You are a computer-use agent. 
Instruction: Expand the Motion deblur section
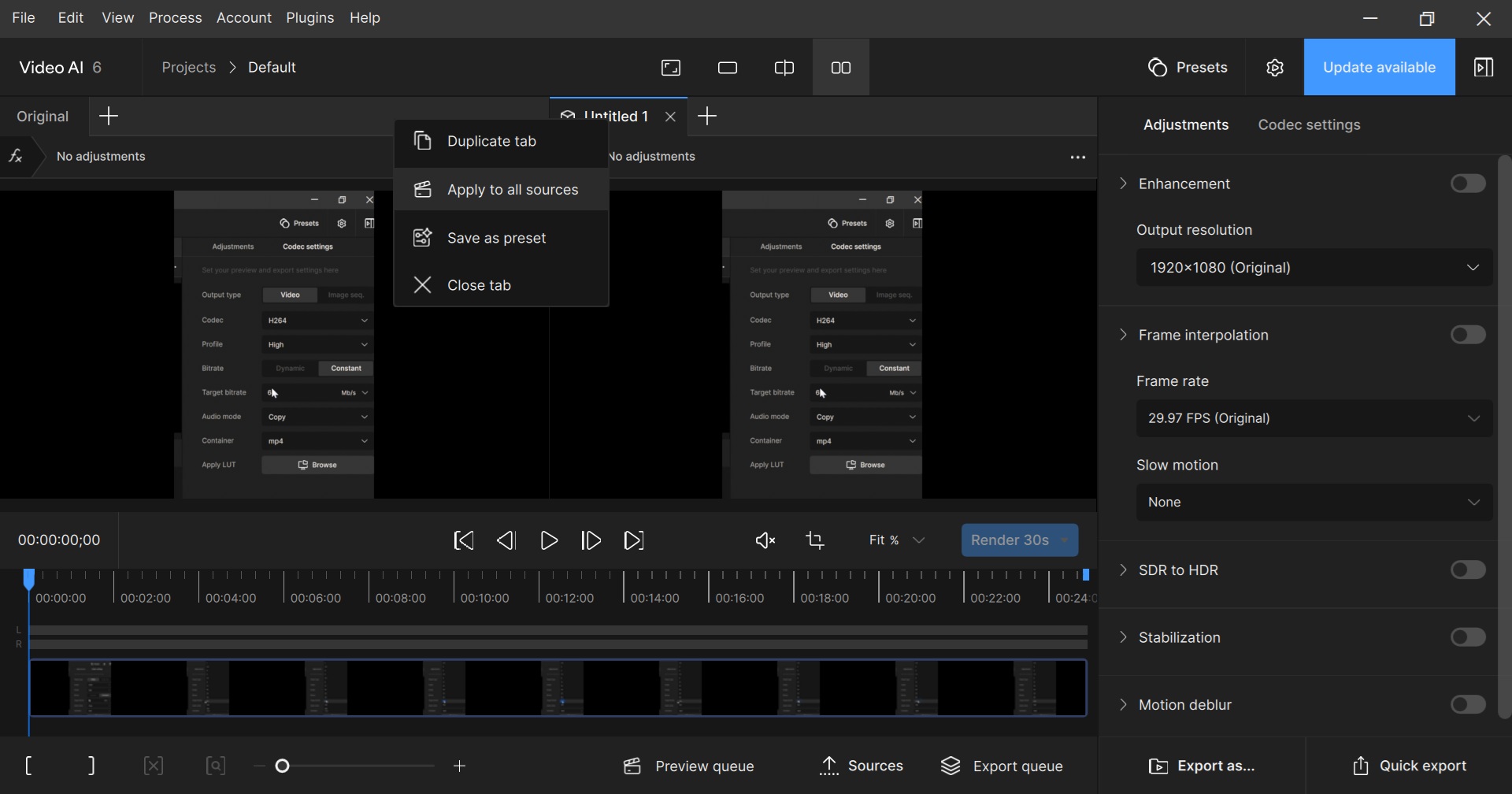[x=1124, y=705]
